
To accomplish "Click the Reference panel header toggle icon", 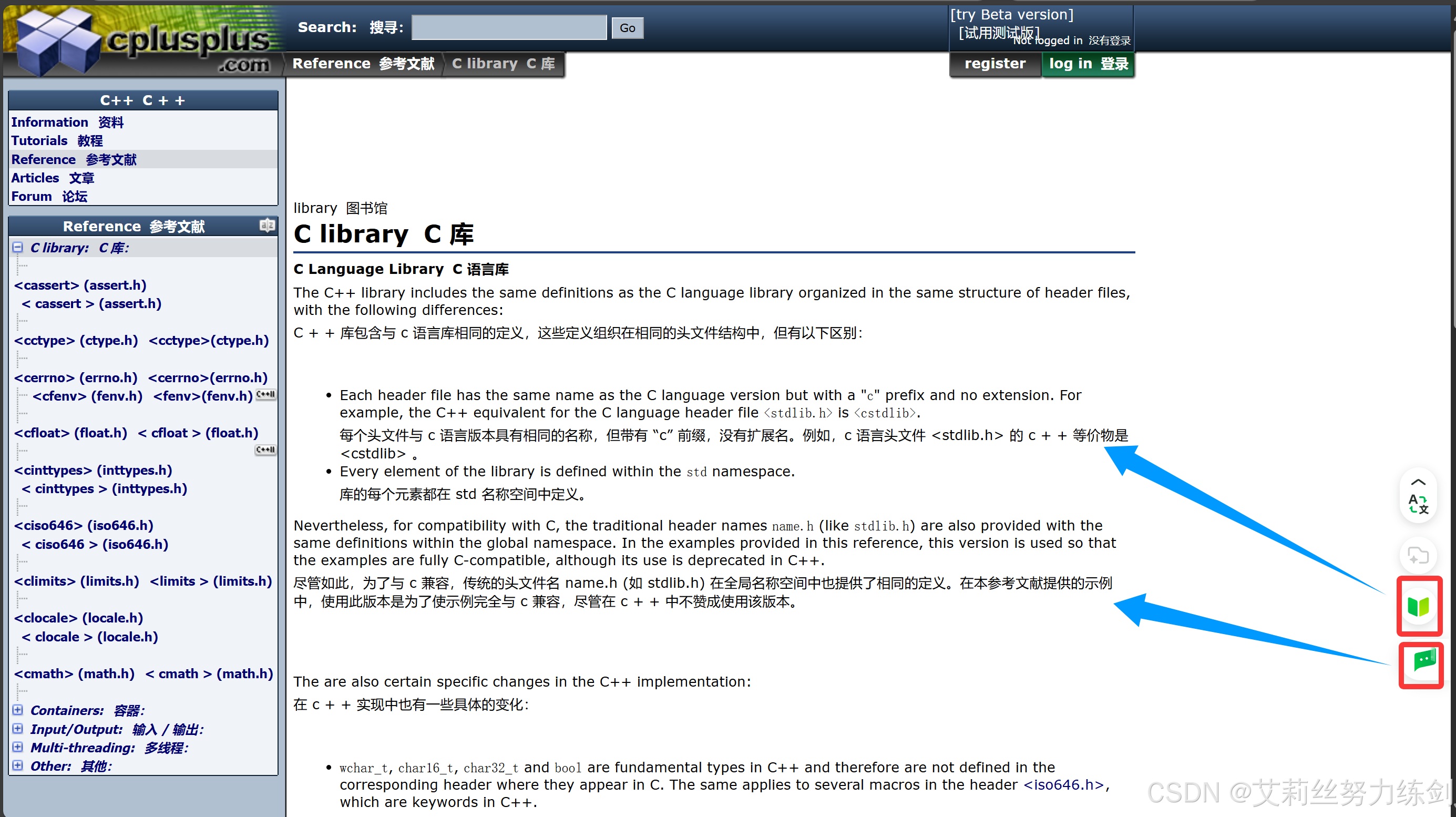I will [x=267, y=226].
